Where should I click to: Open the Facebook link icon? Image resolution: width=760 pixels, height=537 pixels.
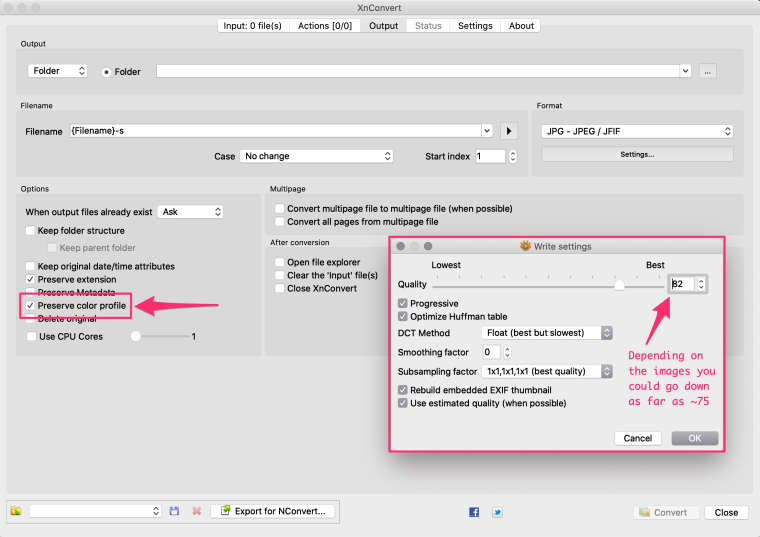[474, 512]
